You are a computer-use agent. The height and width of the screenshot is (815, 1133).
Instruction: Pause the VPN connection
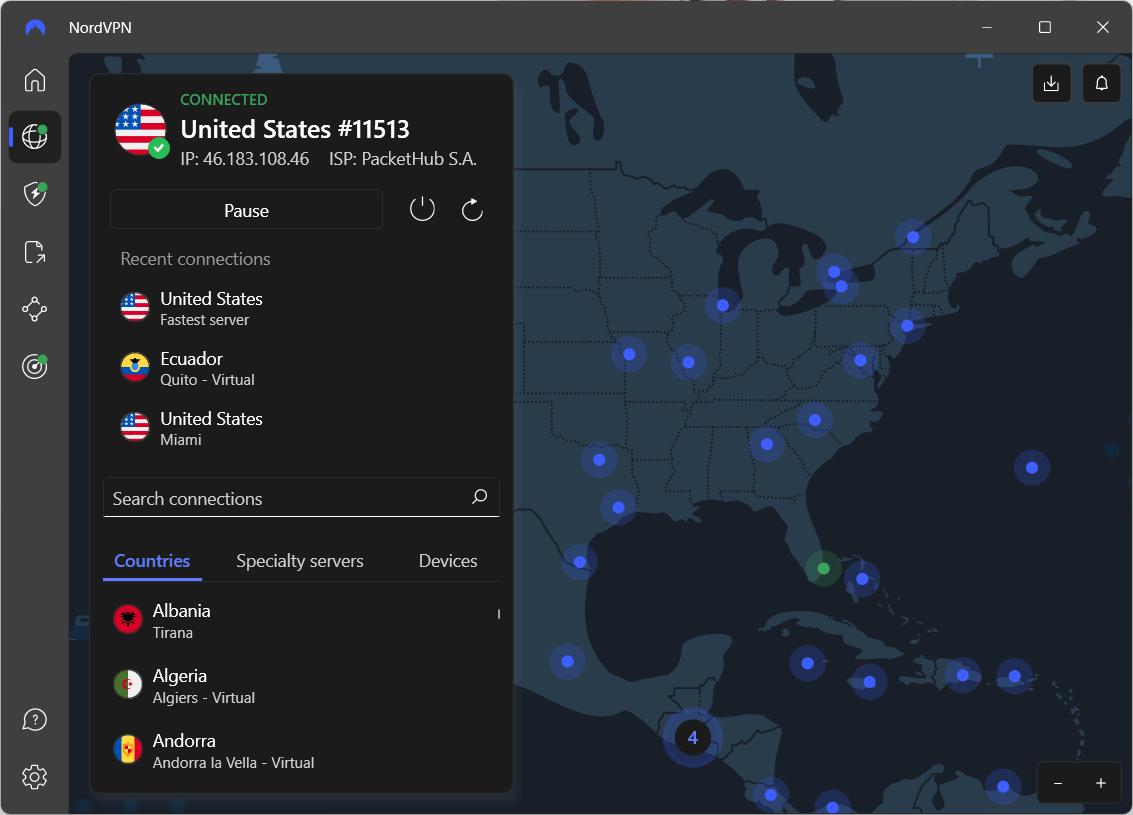(x=246, y=210)
